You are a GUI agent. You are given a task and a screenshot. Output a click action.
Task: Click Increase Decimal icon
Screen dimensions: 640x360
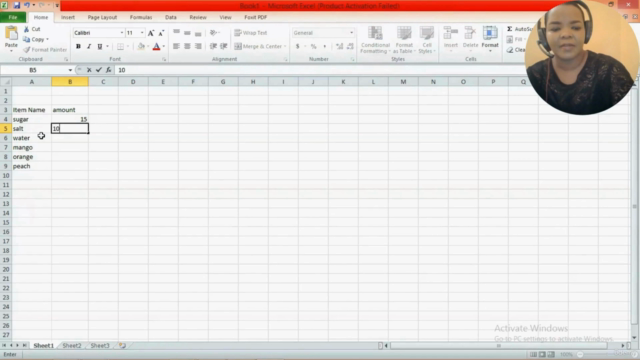tap(340, 47)
